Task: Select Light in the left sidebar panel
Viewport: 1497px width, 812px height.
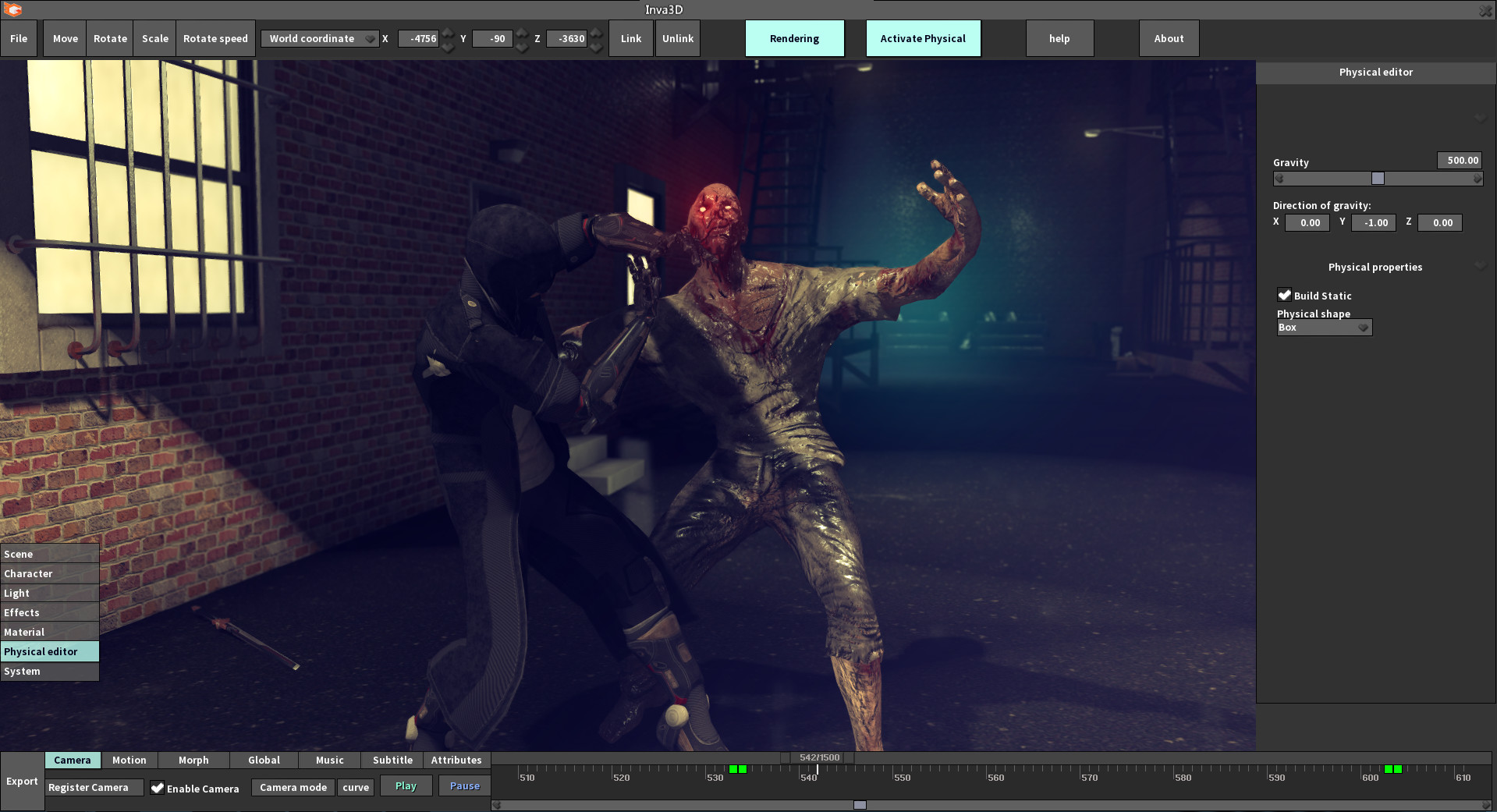Action: 49,593
